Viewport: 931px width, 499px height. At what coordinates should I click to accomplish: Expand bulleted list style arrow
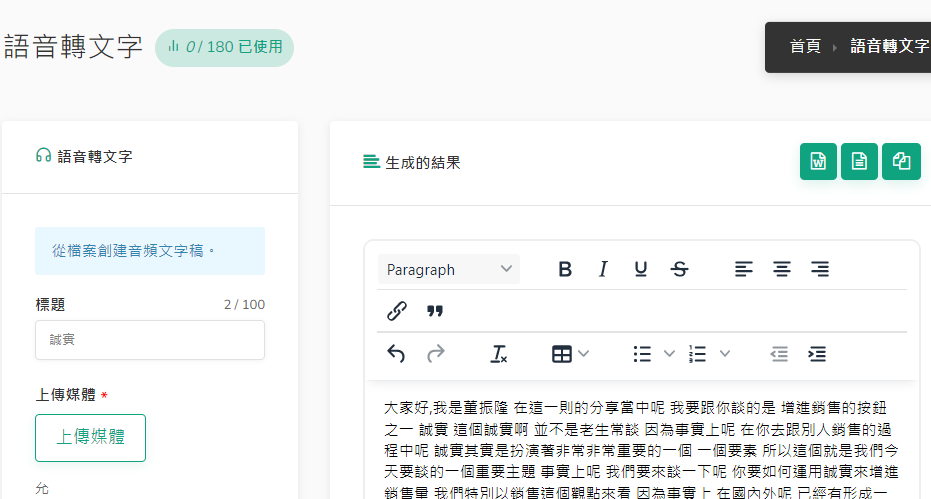point(669,354)
